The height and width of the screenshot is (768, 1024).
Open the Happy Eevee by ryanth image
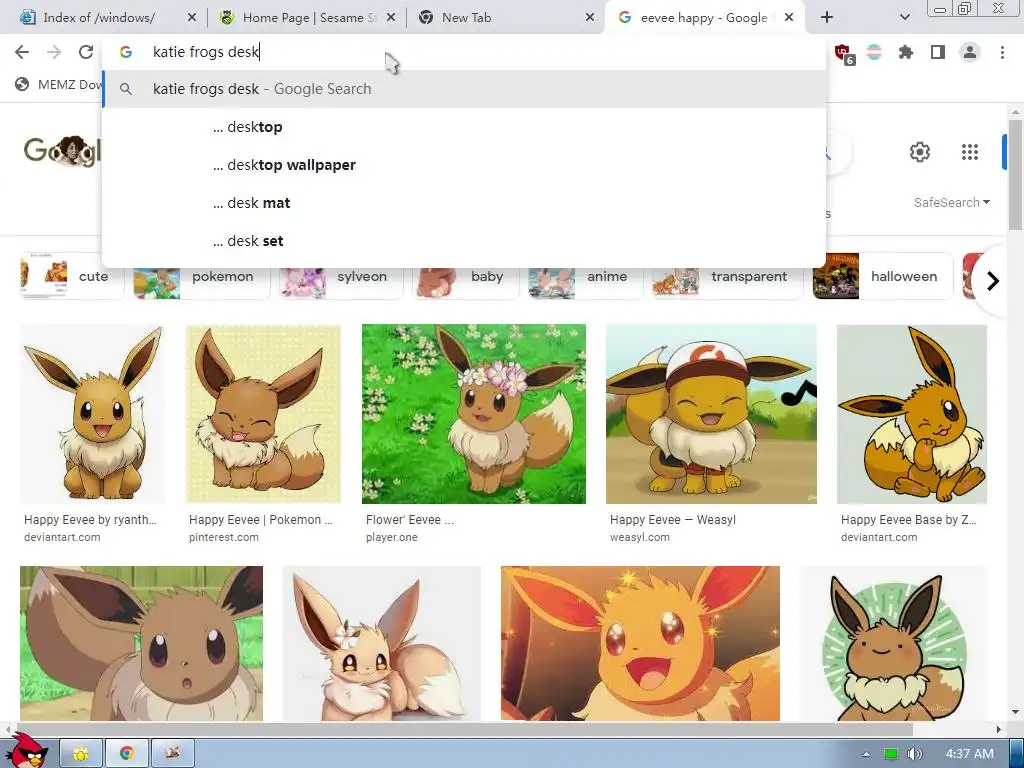(x=92, y=414)
